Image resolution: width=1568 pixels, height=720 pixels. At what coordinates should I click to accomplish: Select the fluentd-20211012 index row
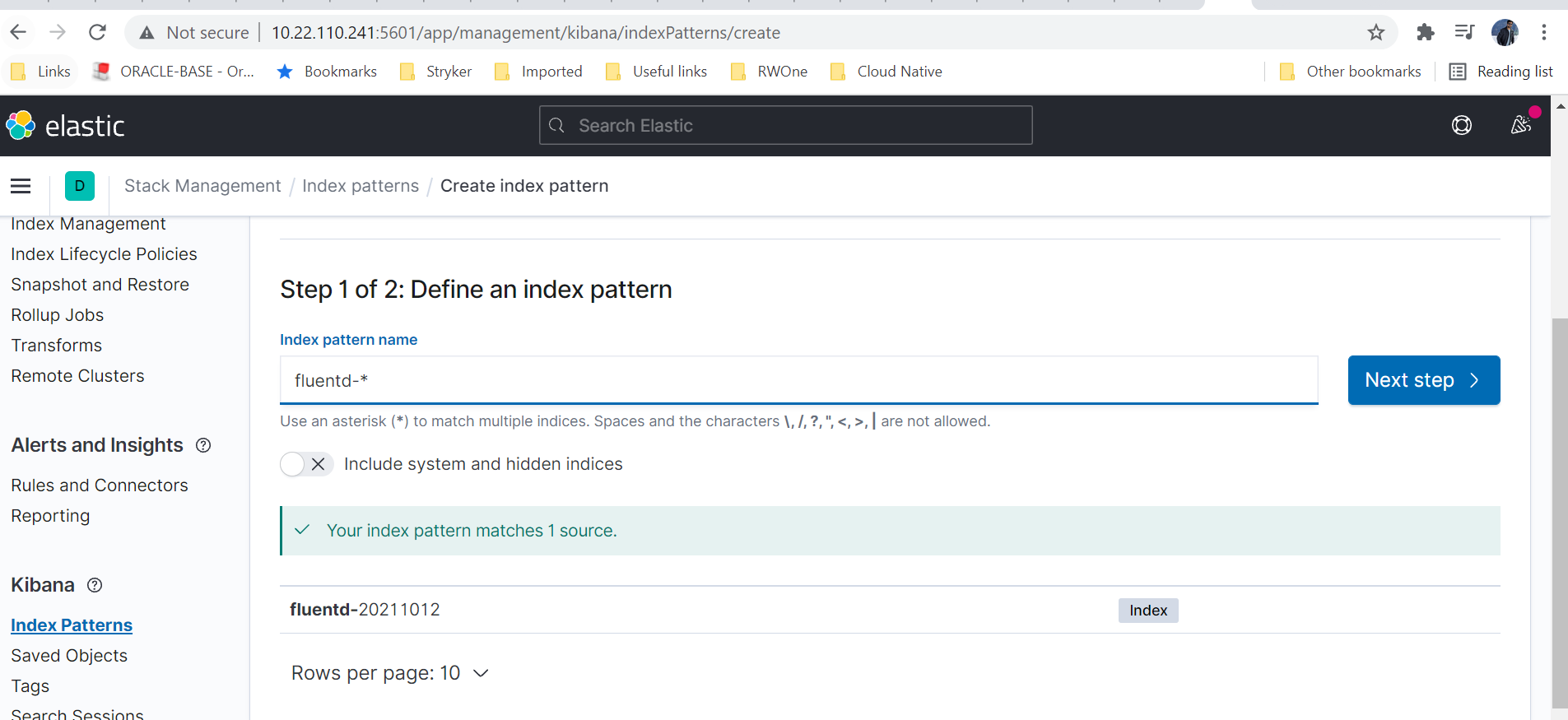[890, 610]
